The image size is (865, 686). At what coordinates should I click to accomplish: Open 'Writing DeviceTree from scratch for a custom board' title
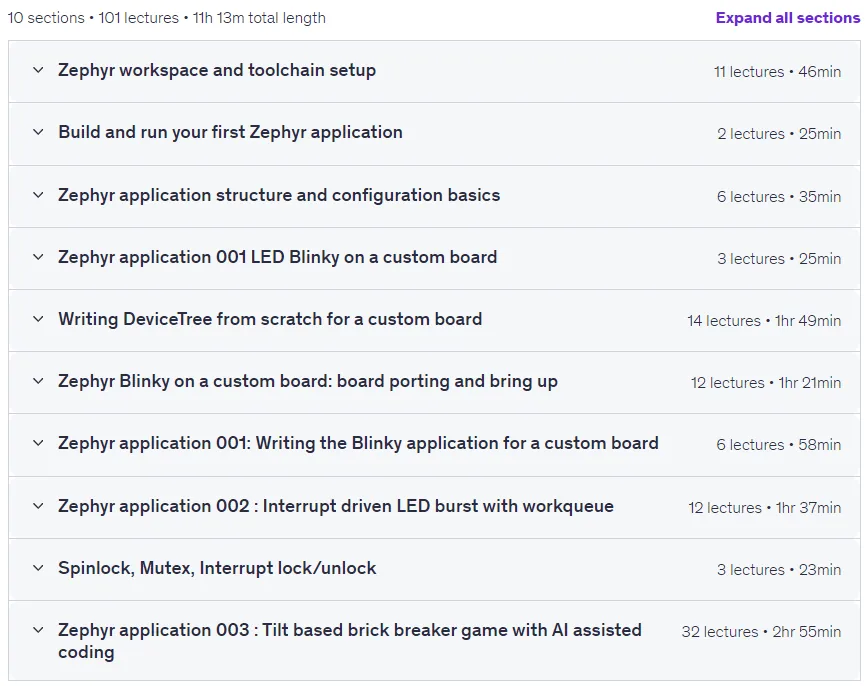pyautogui.click(x=270, y=319)
